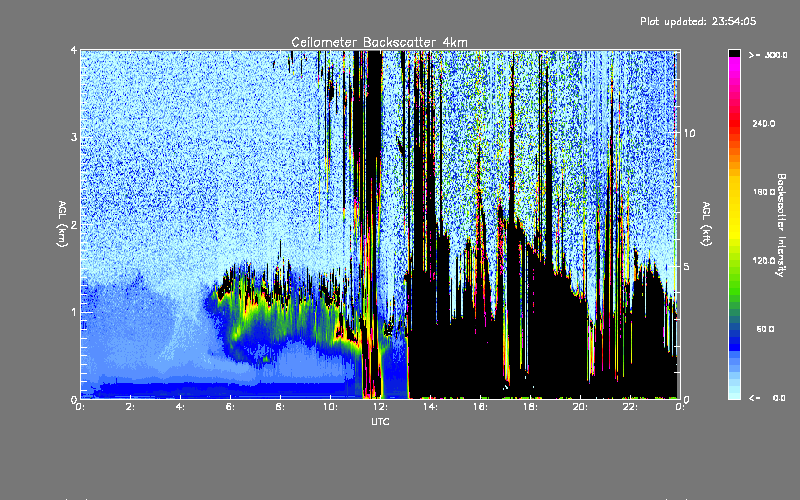Select the '16:' hour tick on UTC axis
Viewport: 800px width, 500px height.
click(480, 407)
